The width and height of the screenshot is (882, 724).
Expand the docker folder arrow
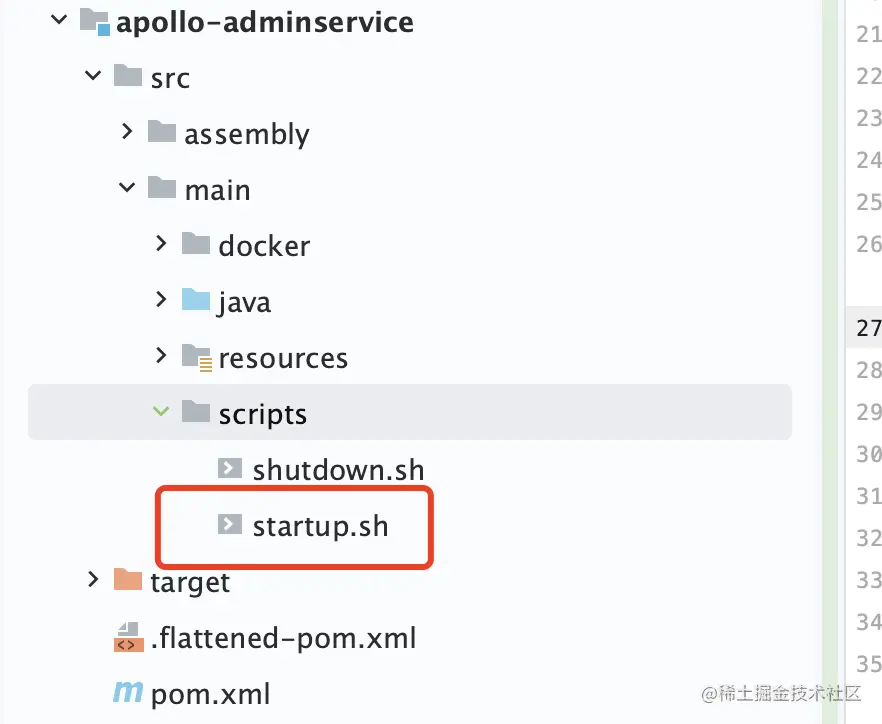coord(161,245)
